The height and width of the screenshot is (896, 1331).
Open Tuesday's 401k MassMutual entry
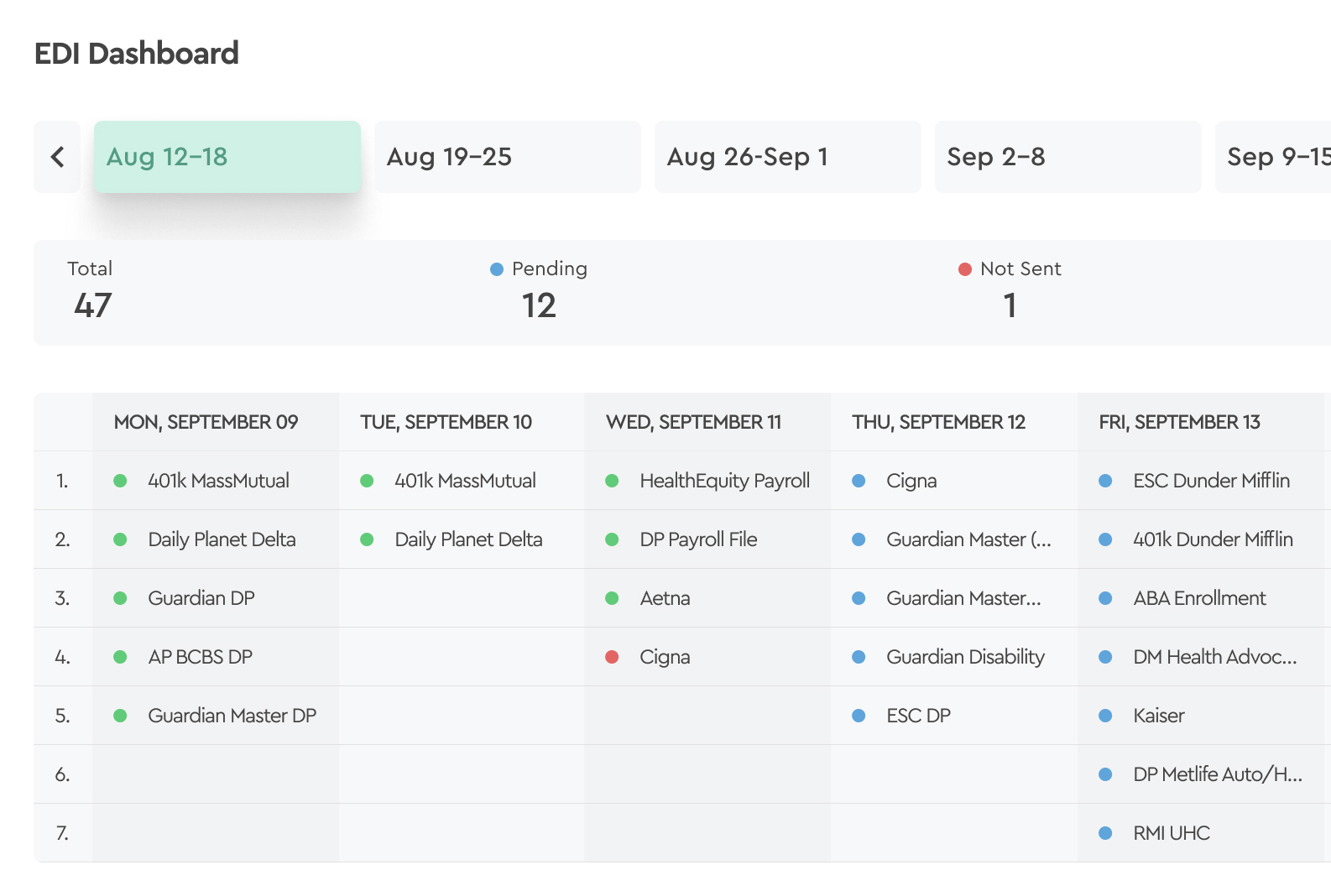[x=466, y=481]
